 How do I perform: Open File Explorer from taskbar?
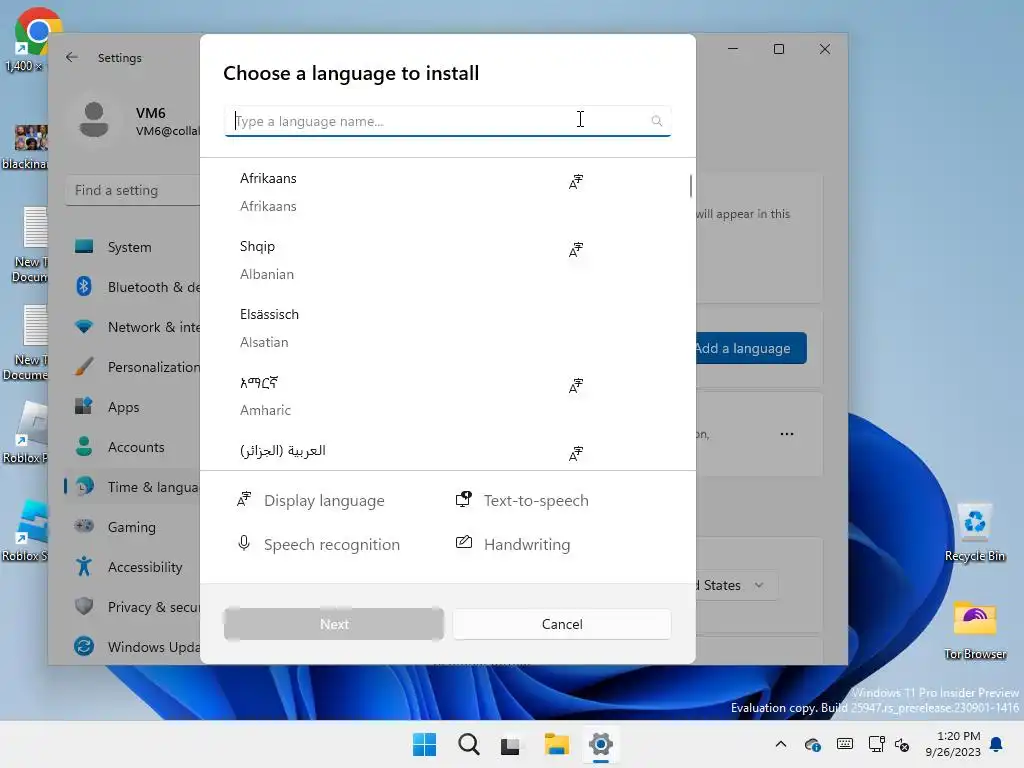pyautogui.click(x=557, y=744)
